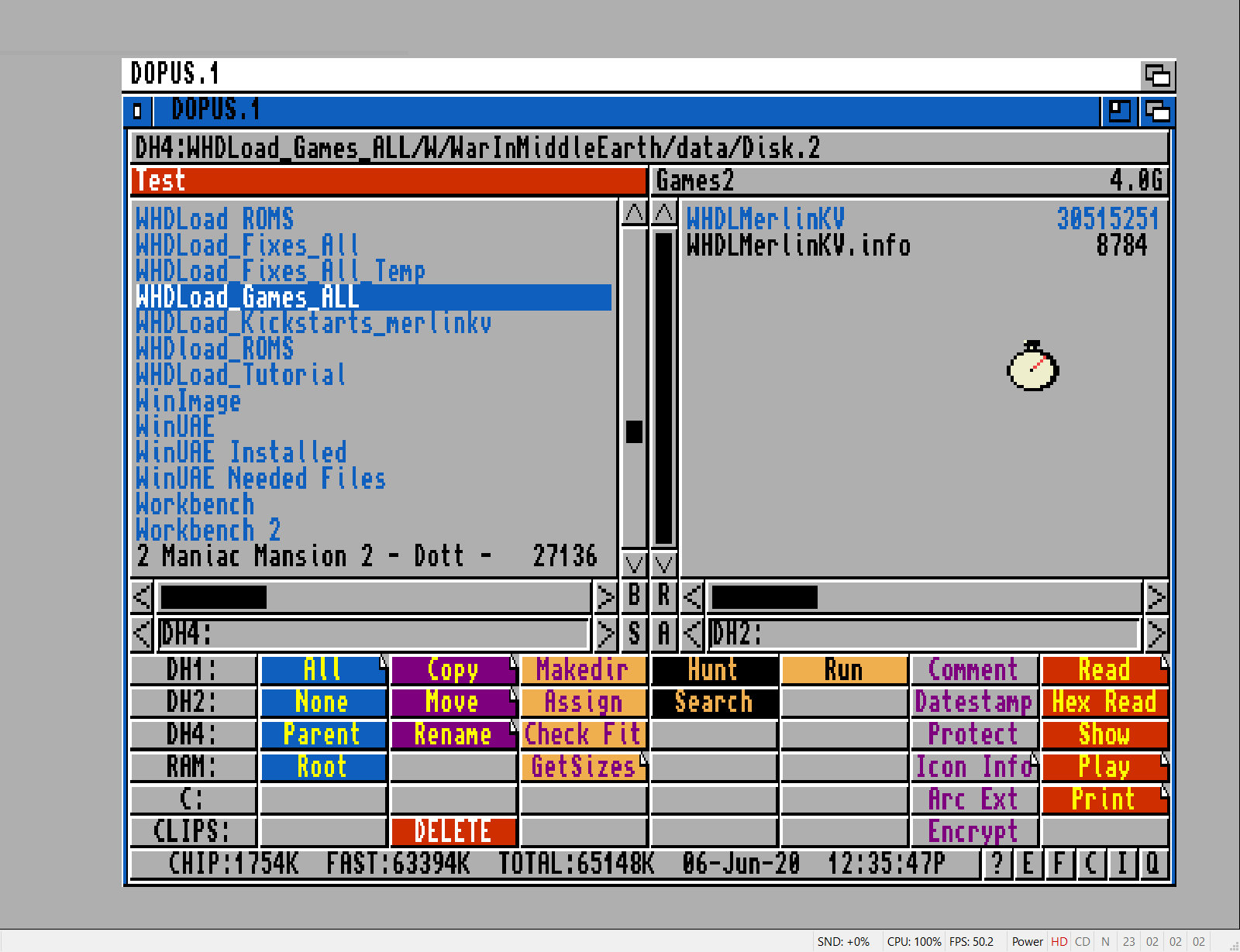Click right arrow beside DH4: path field
The width and height of the screenshot is (1240, 952).
(x=605, y=634)
